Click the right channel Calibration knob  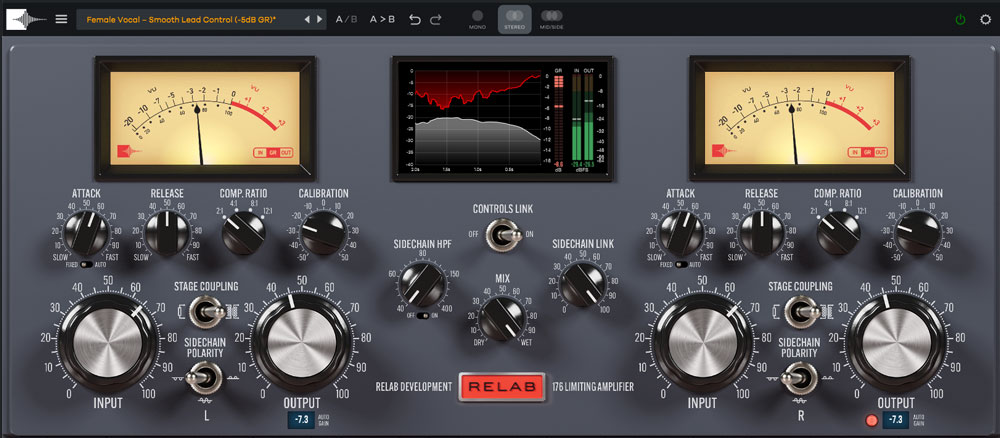[918, 233]
